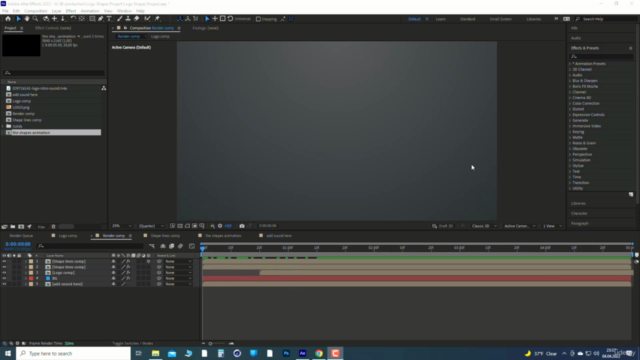This screenshot has width=640, height=360.
Task: Expand the Blur & Sharpen effects category
Action: tap(570, 81)
